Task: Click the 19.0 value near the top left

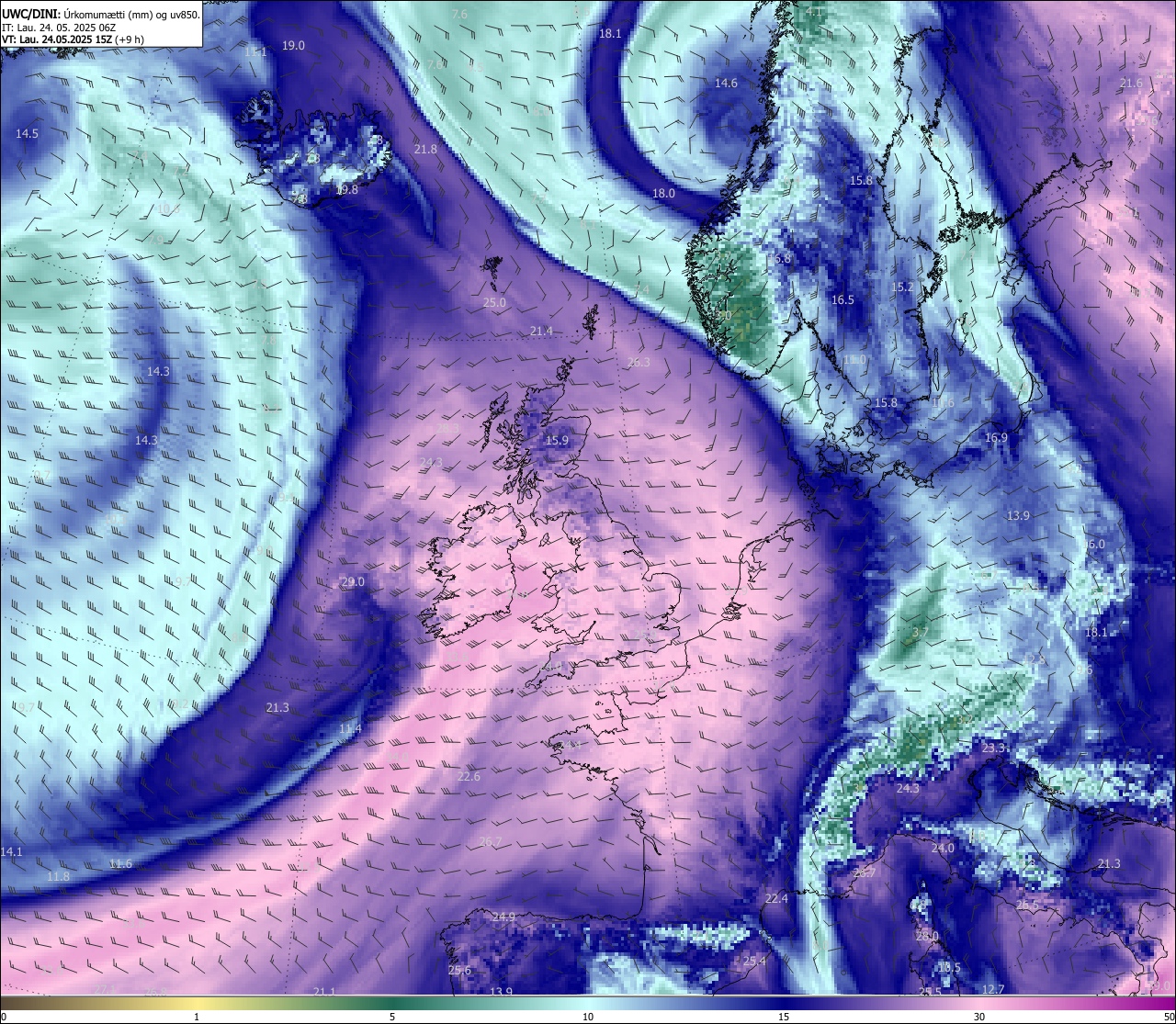Action: click(294, 46)
